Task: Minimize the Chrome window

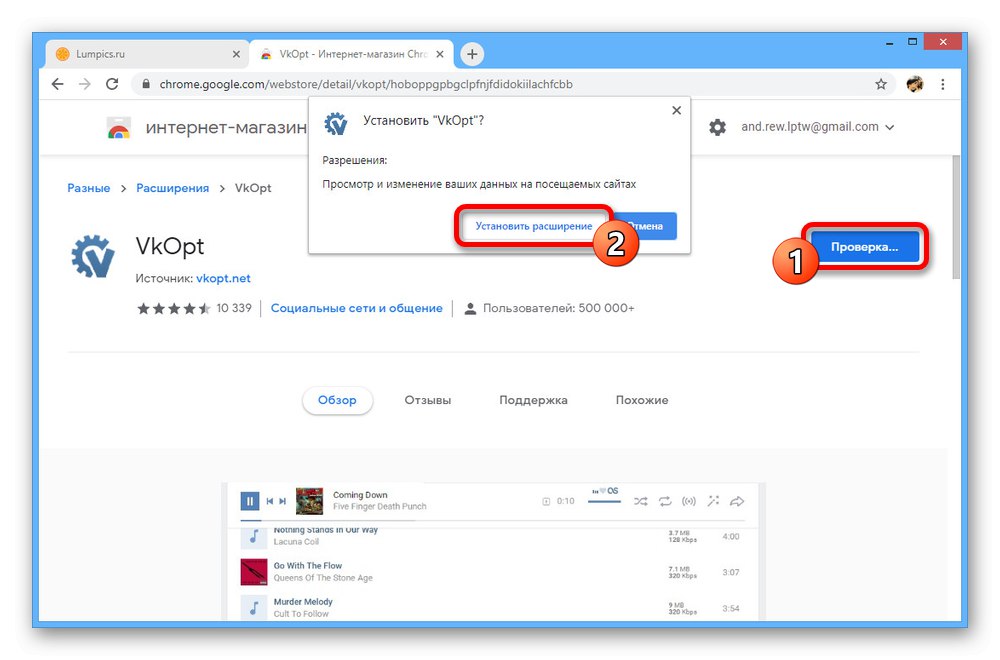Action: point(890,43)
